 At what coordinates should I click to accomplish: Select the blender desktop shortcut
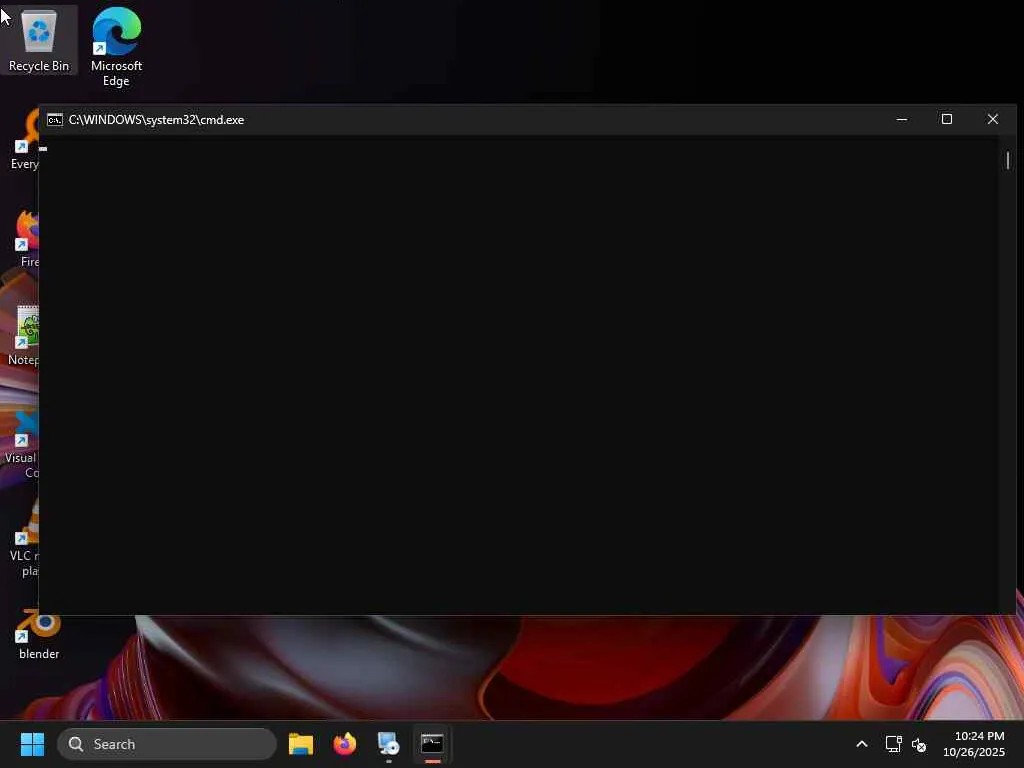click(x=39, y=635)
